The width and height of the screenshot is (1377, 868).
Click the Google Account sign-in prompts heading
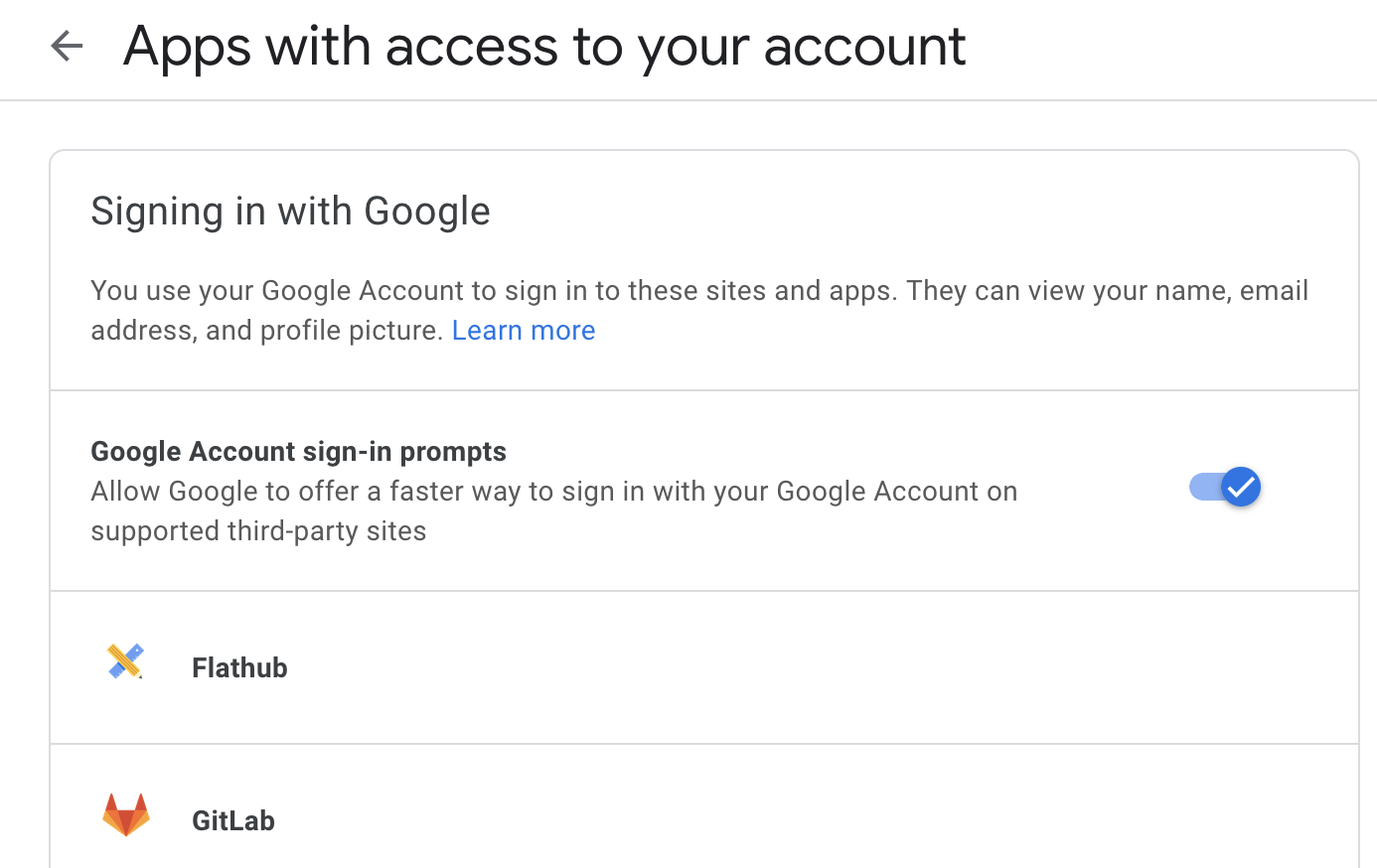298,451
